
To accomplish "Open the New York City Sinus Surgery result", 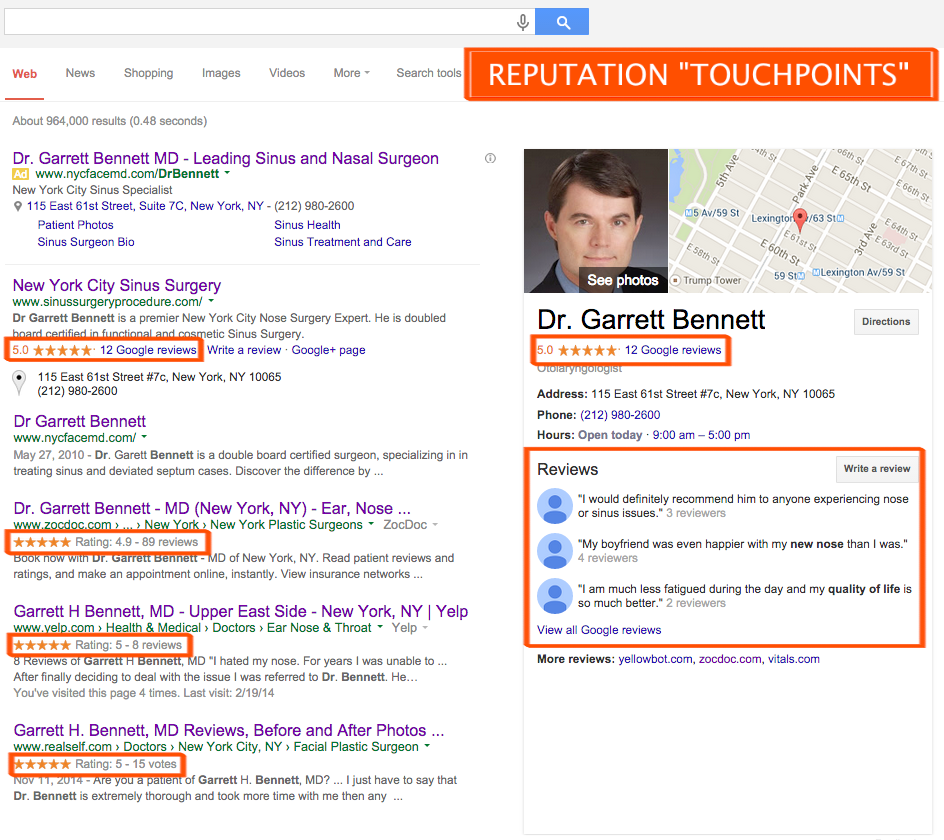I will pos(117,285).
